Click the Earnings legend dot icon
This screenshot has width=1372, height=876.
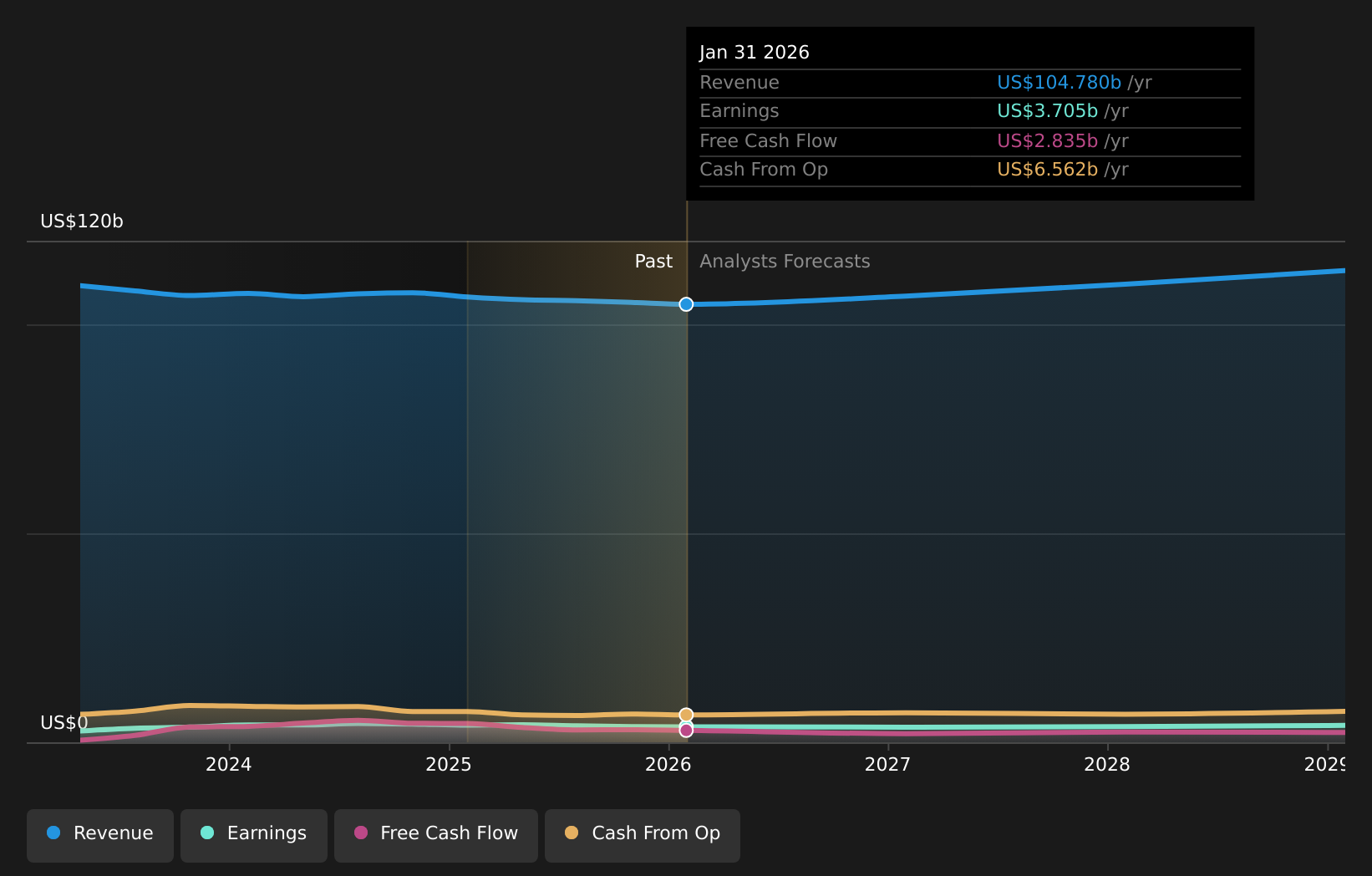tap(207, 833)
